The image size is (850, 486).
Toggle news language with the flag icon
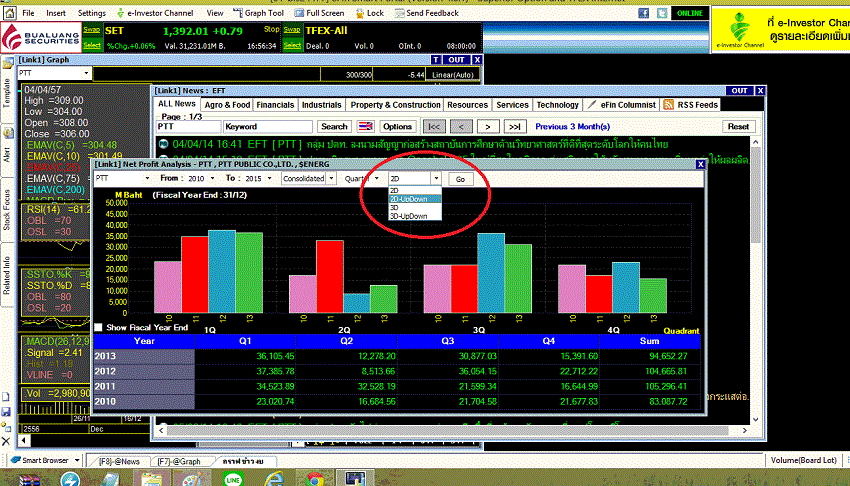pos(366,126)
